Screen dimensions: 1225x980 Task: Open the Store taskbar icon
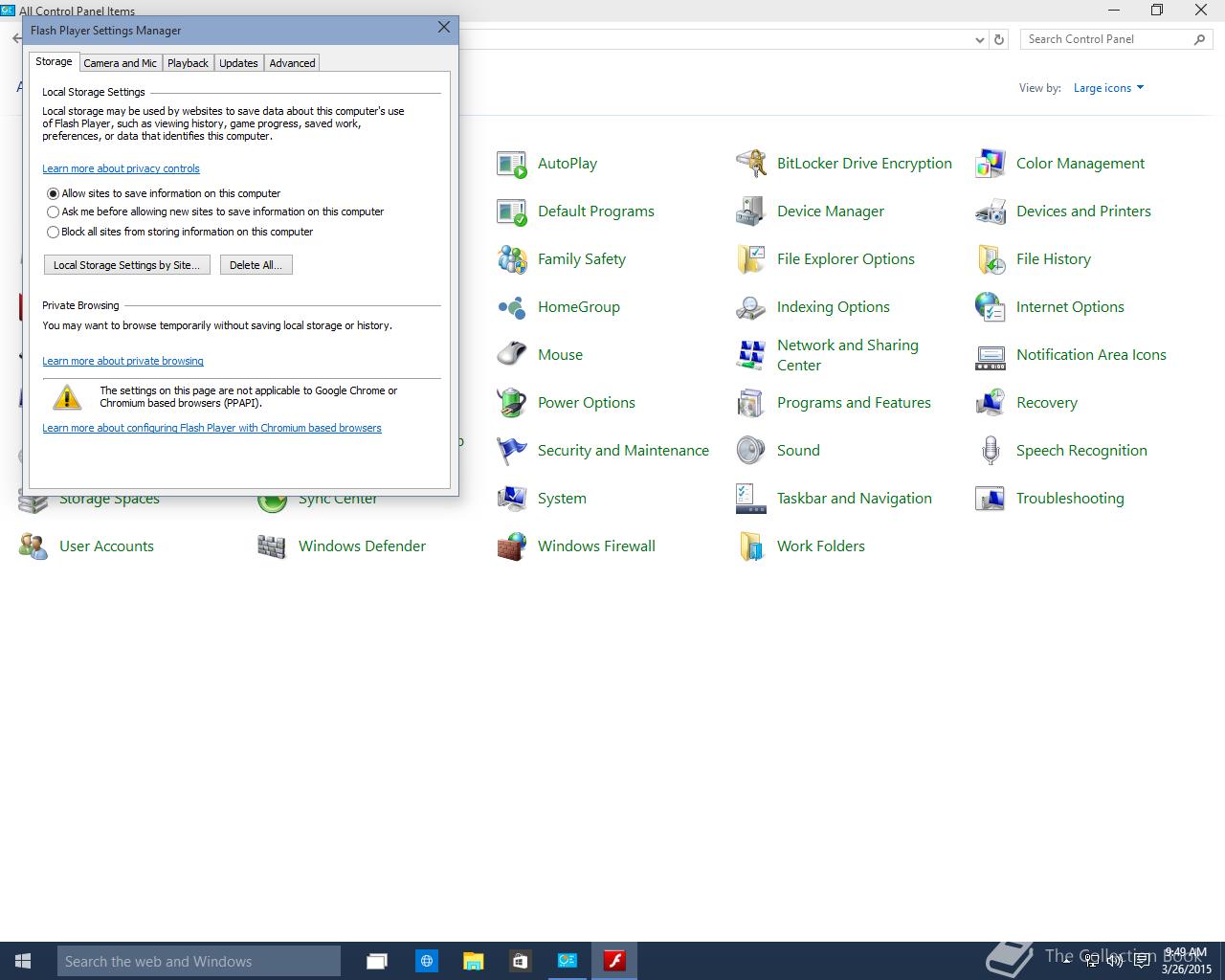point(521,961)
